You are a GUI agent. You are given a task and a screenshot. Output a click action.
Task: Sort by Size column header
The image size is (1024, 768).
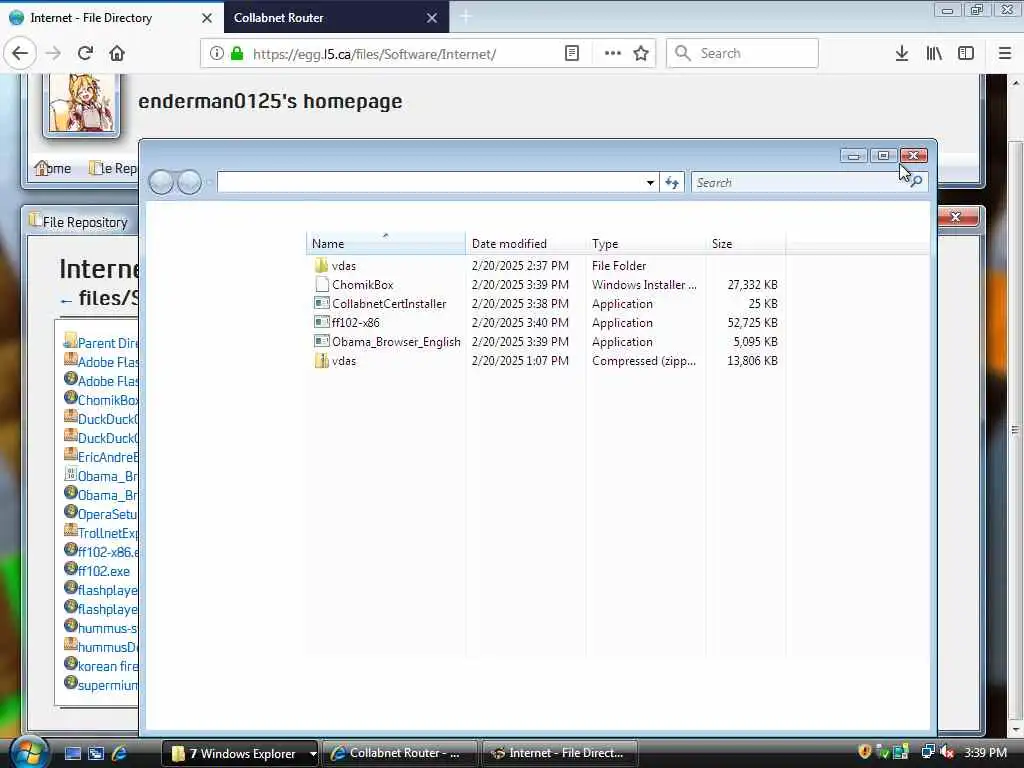click(746, 244)
